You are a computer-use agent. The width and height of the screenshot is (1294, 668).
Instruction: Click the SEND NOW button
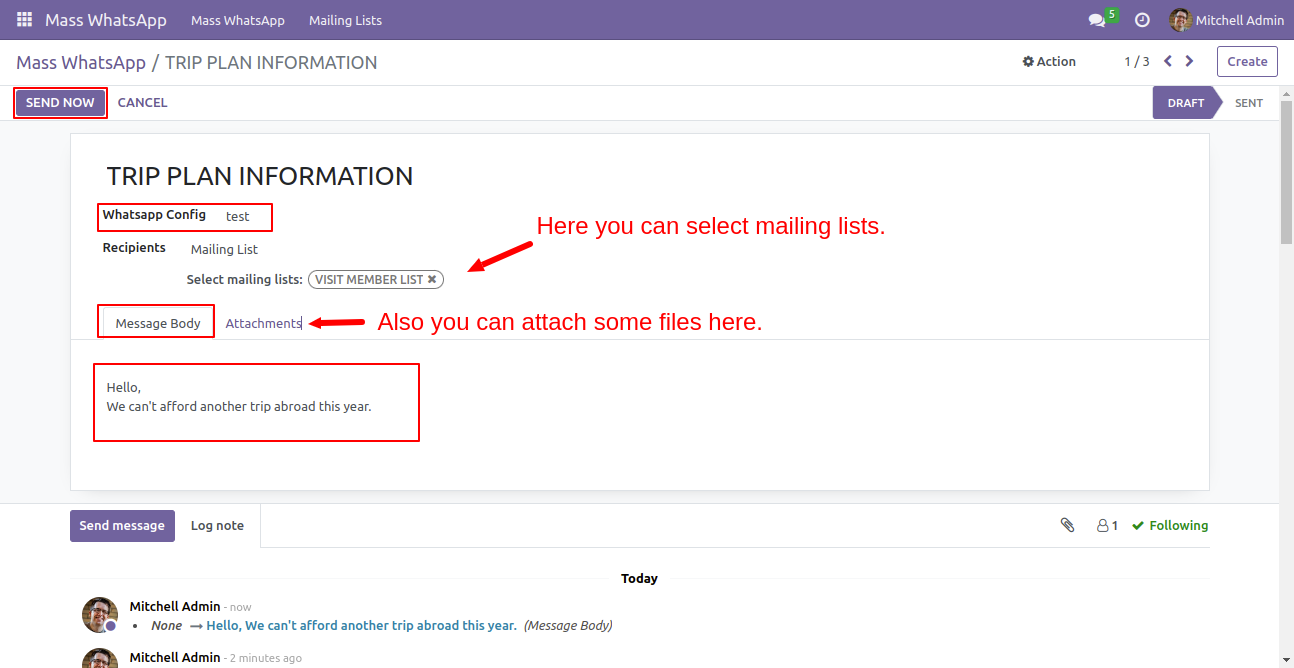tap(60, 103)
